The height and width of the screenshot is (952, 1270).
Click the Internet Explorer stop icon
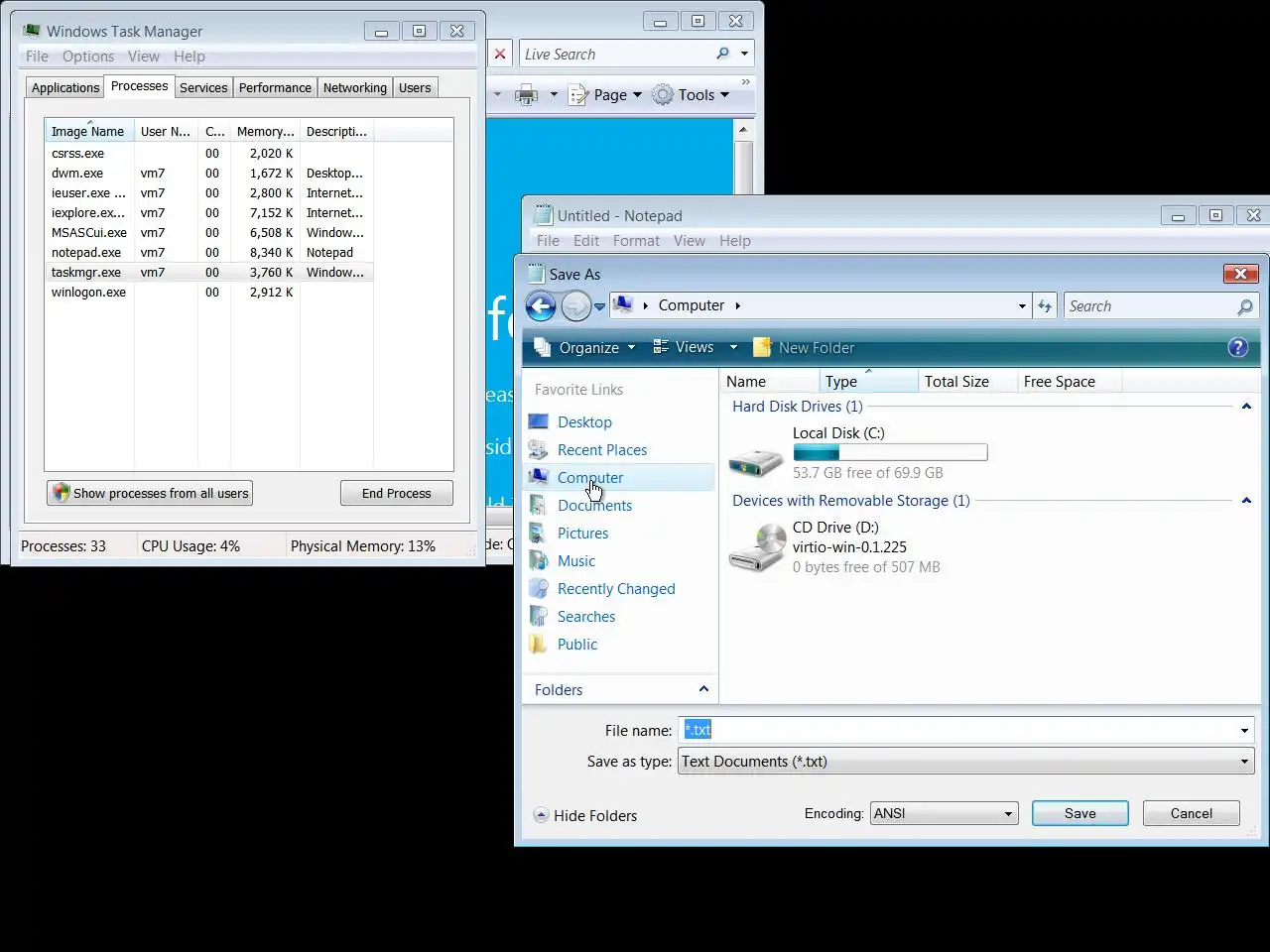(x=500, y=54)
